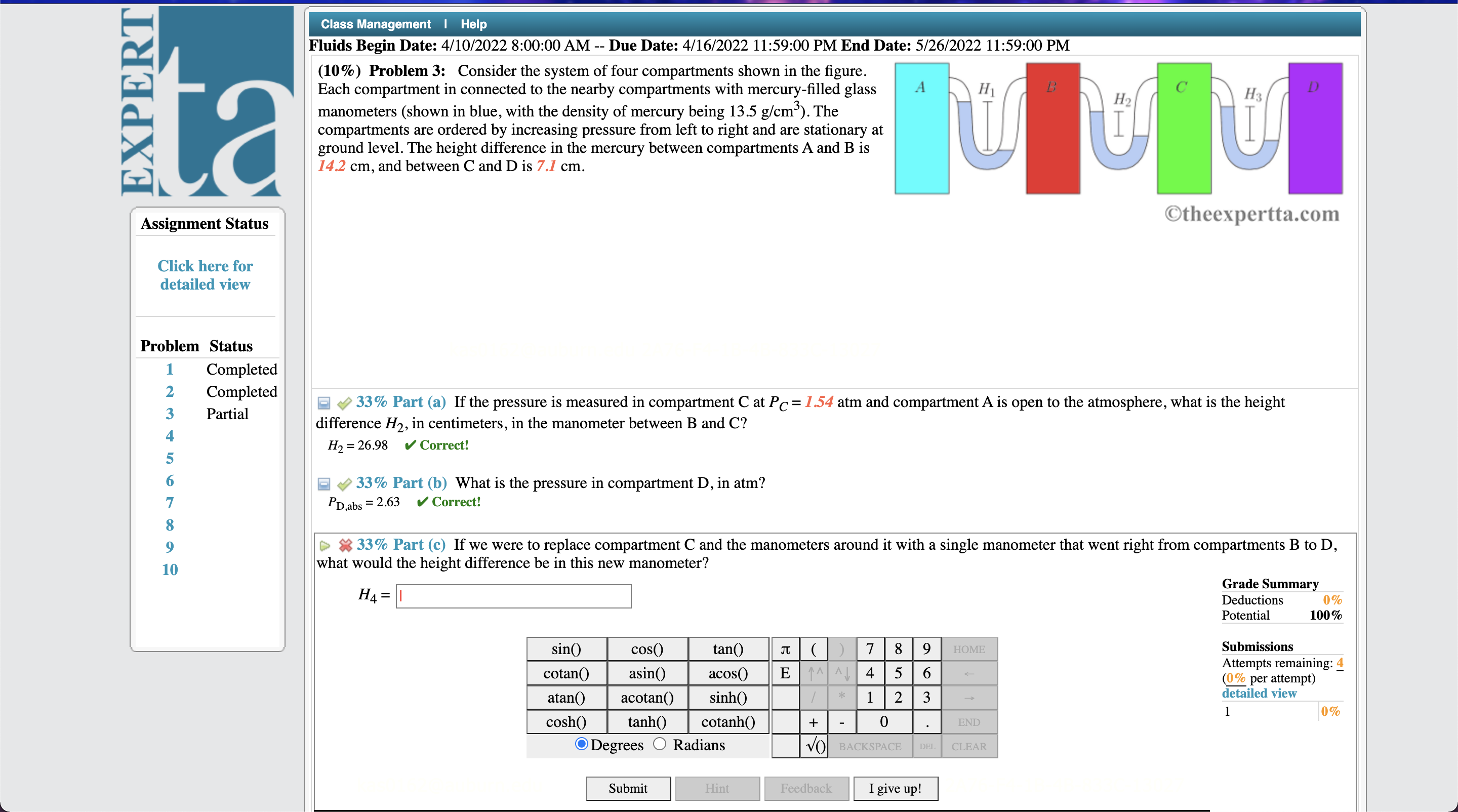Select the Radians radio button
1458x812 pixels.
(658, 745)
